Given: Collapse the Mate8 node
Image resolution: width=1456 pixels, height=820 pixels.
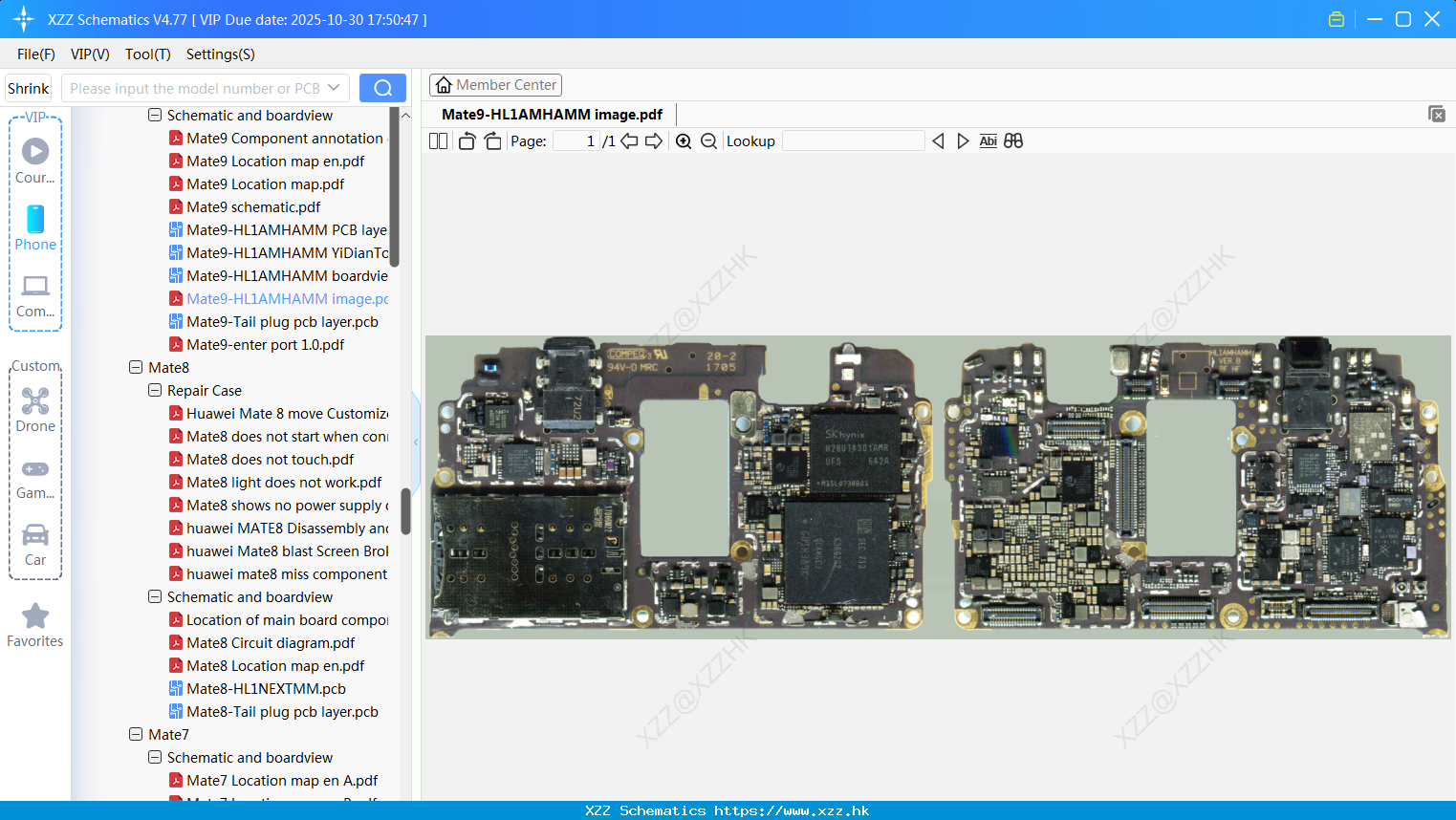Looking at the screenshot, I should pyautogui.click(x=136, y=368).
